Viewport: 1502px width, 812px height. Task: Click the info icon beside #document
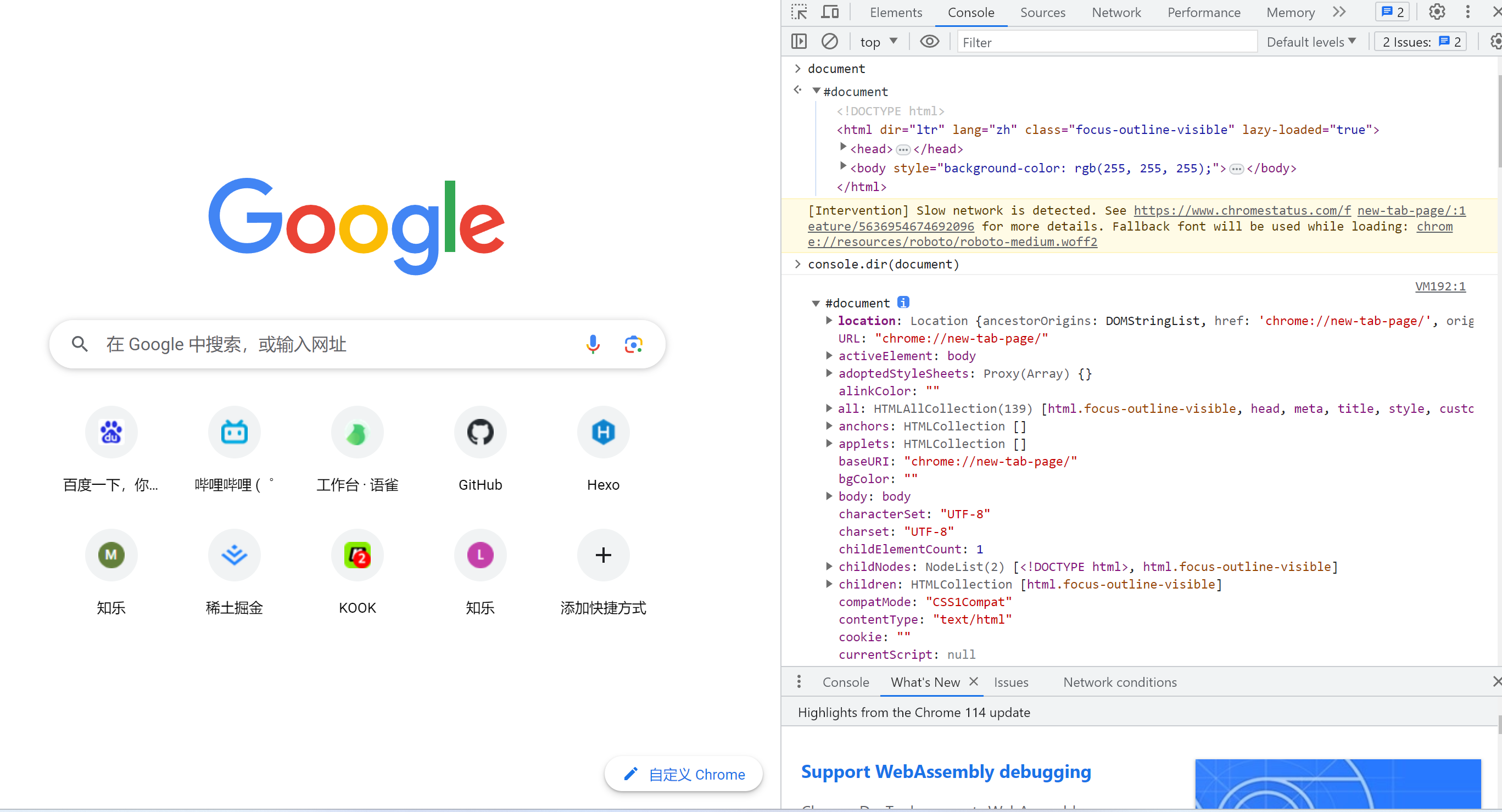903,302
